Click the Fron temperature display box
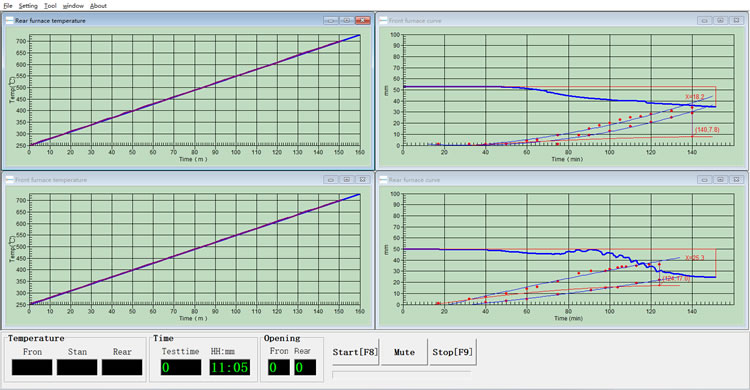The width and height of the screenshot is (750, 390). (x=32, y=367)
